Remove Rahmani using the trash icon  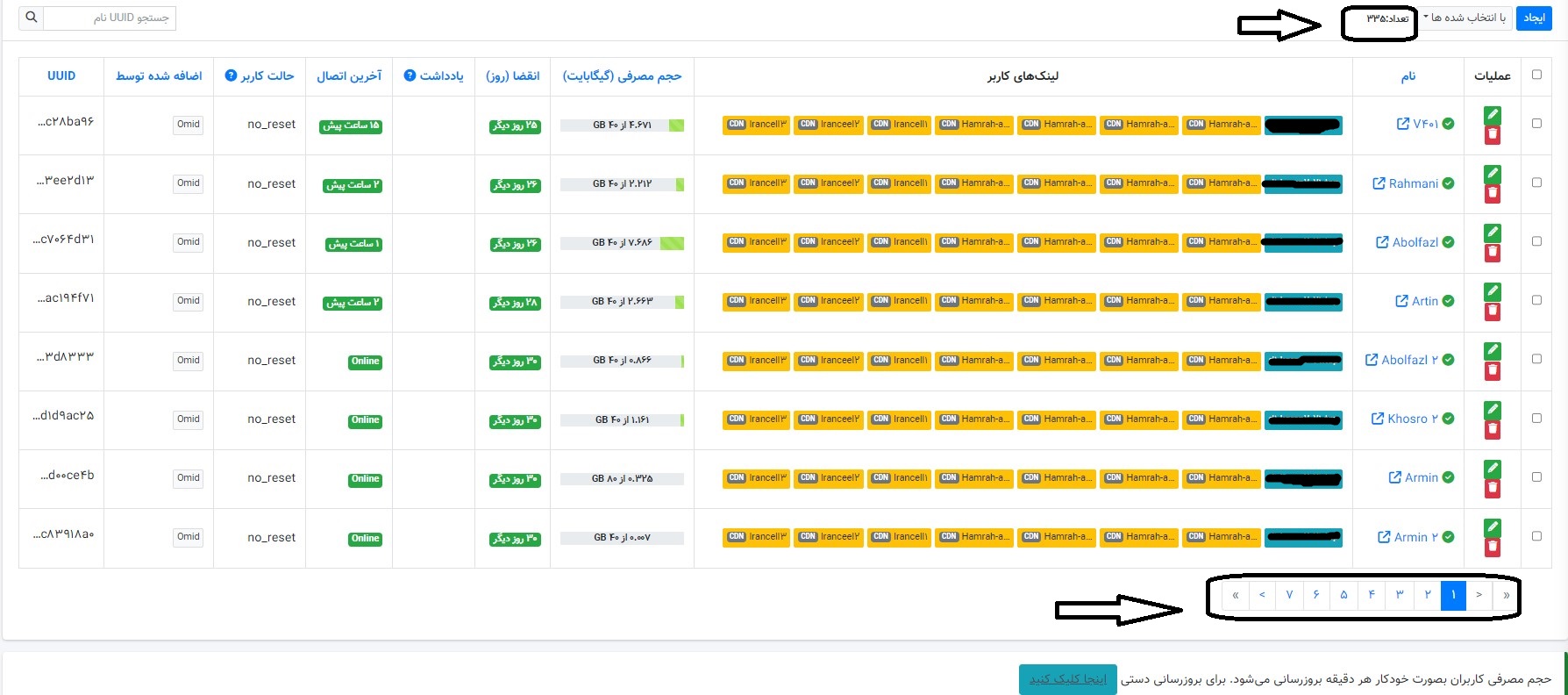[1493, 194]
